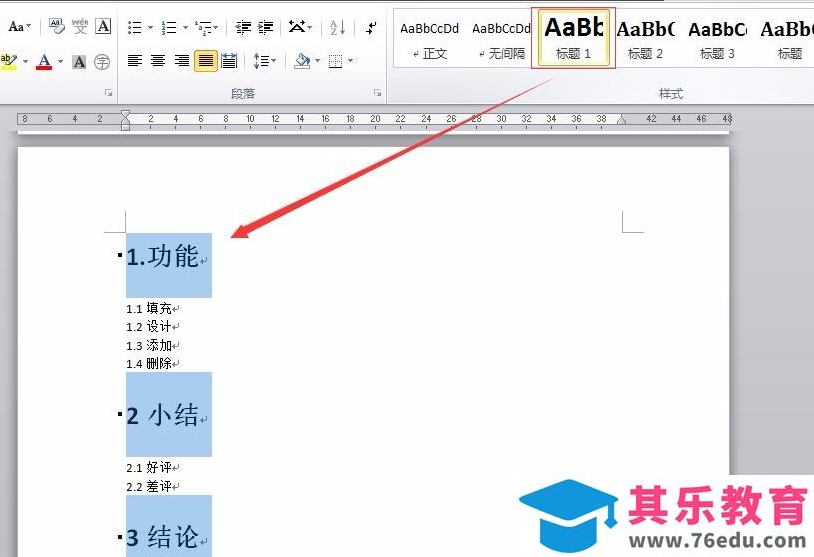Apply the 标题 1 style
The image size is (814, 557).
(x=574, y=38)
